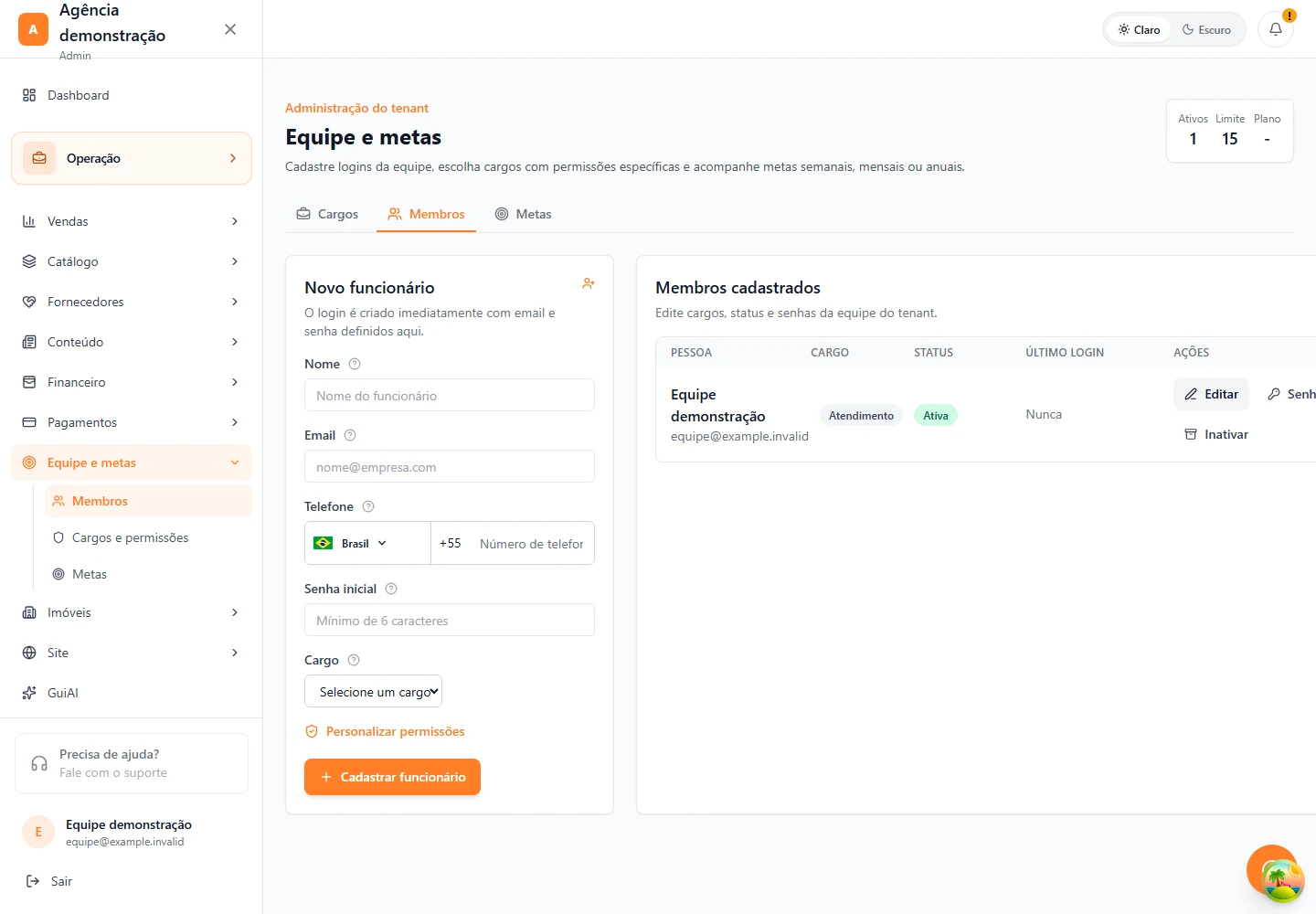1316x914 pixels.
Task: Expand the Operação section
Action: click(x=132, y=158)
